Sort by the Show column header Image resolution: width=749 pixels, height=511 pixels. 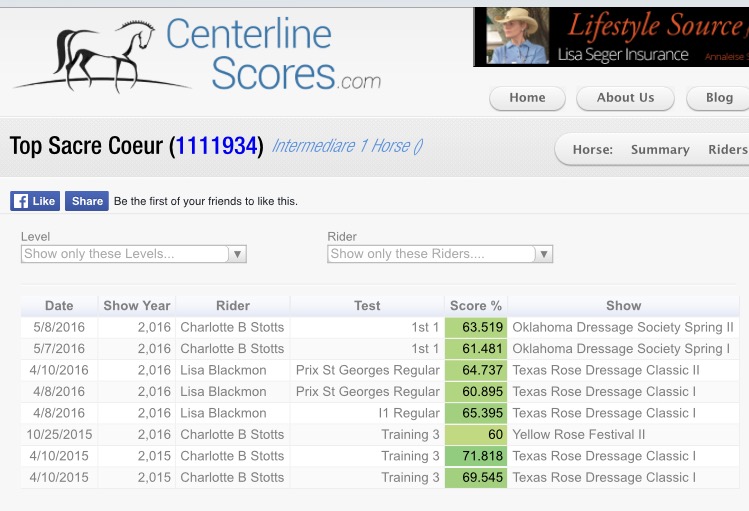pyautogui.click(x=623, y=306)
